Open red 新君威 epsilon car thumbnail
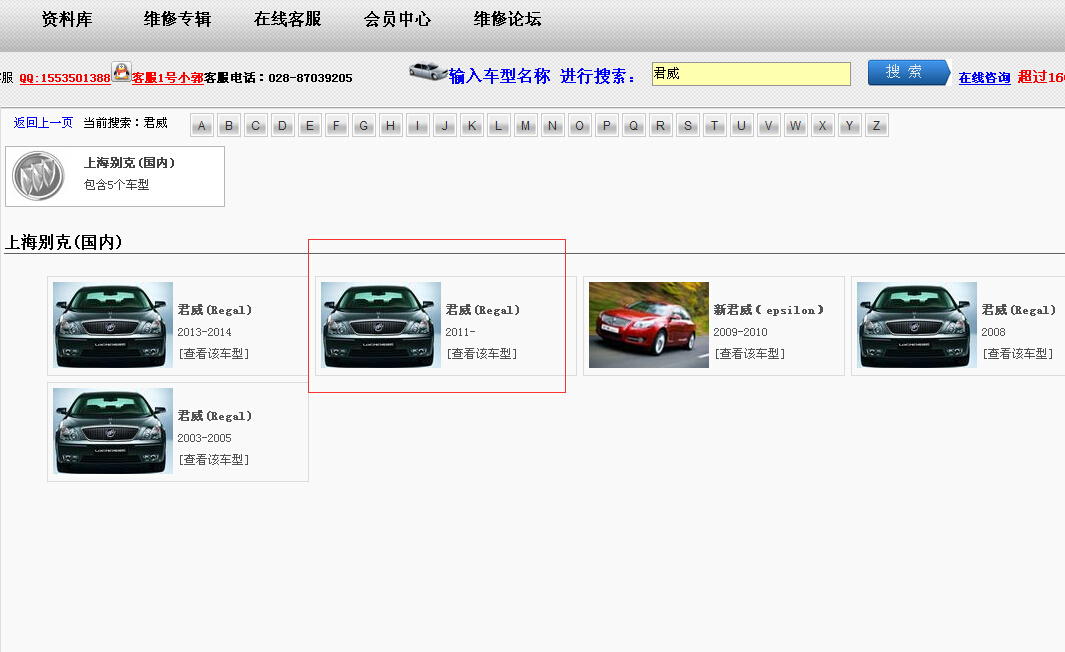The width and height of the screenshot is (1065, 652). 649,325
